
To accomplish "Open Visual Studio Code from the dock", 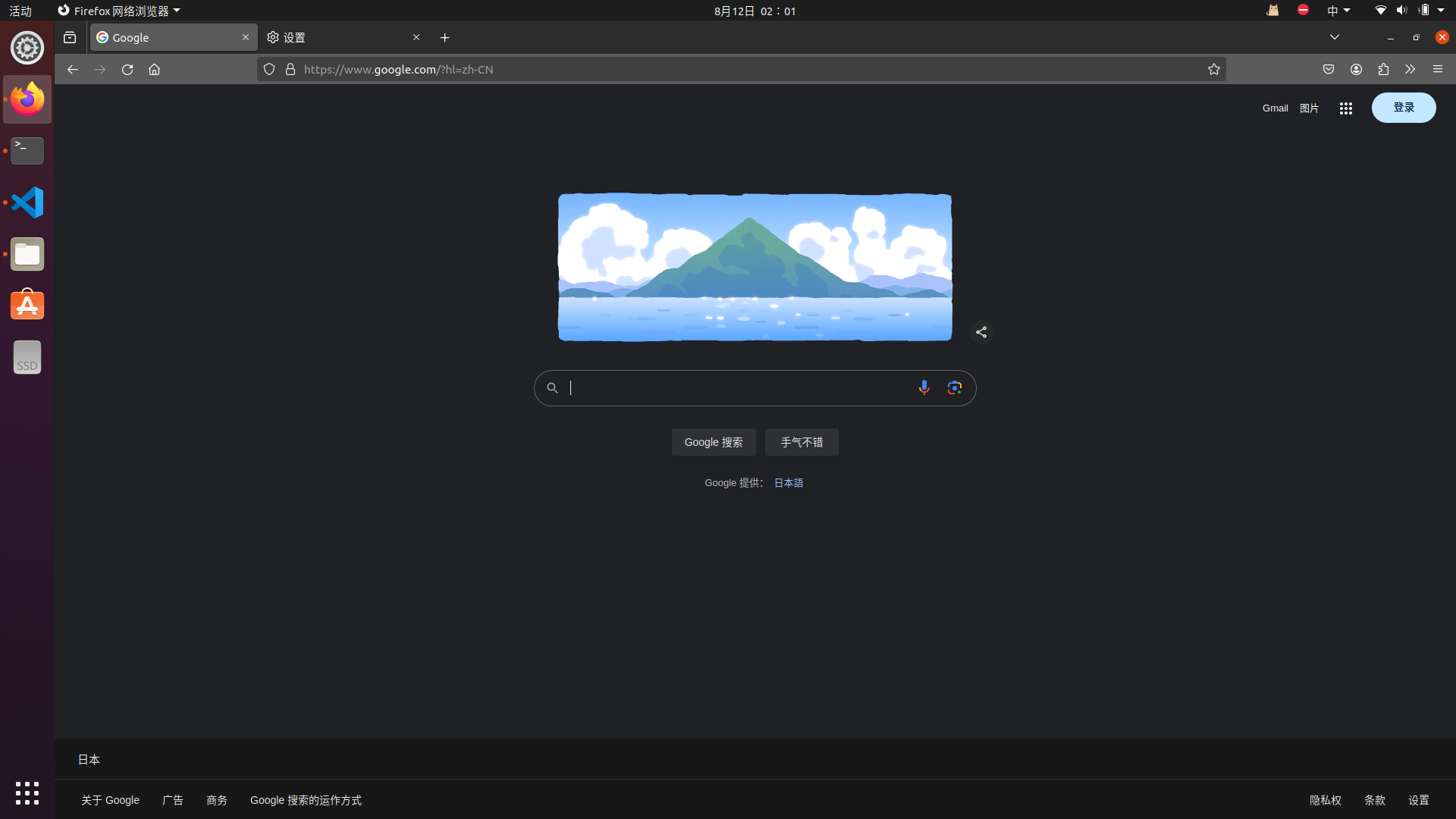I will coord(27,202).
